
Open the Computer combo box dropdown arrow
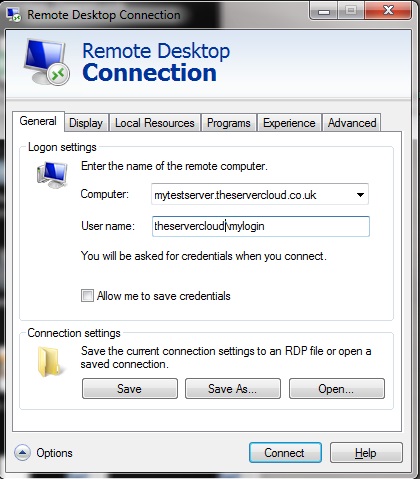360,195
